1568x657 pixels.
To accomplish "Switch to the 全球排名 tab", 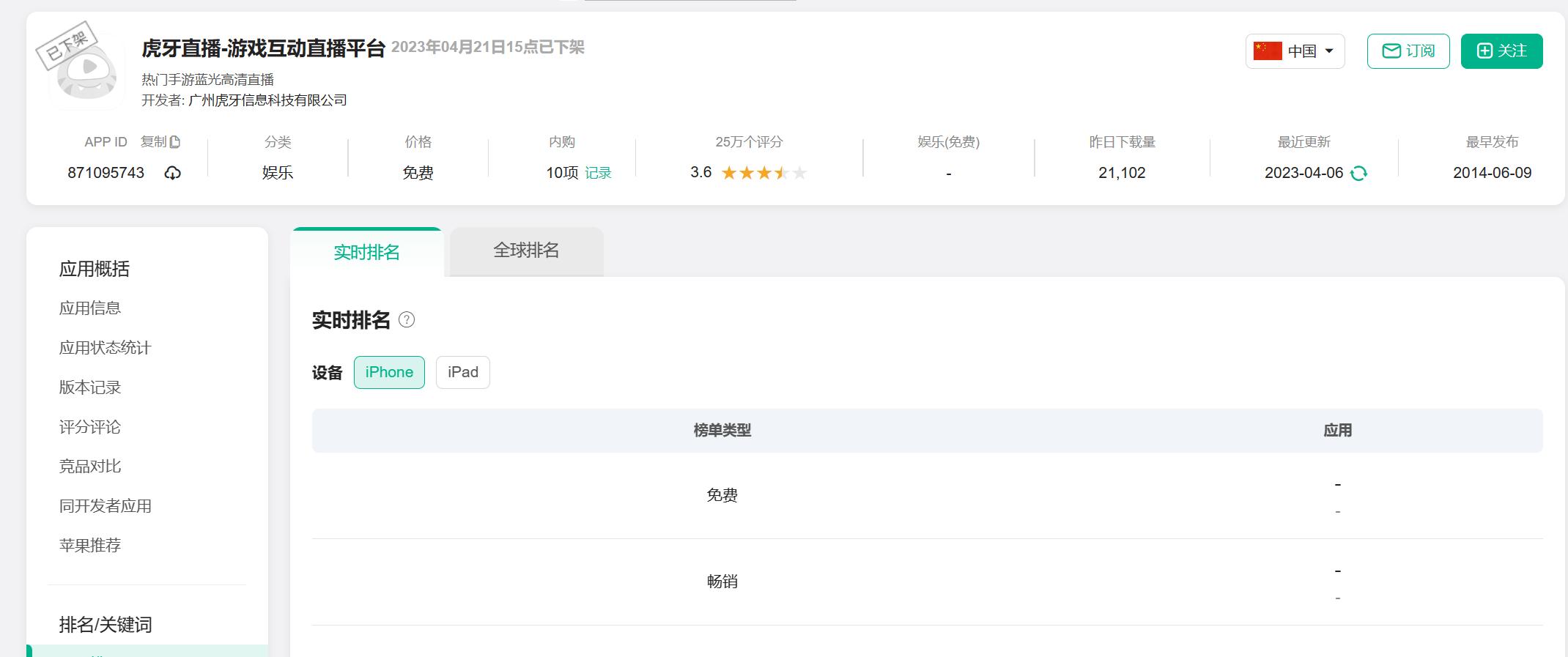I will 525,251.
